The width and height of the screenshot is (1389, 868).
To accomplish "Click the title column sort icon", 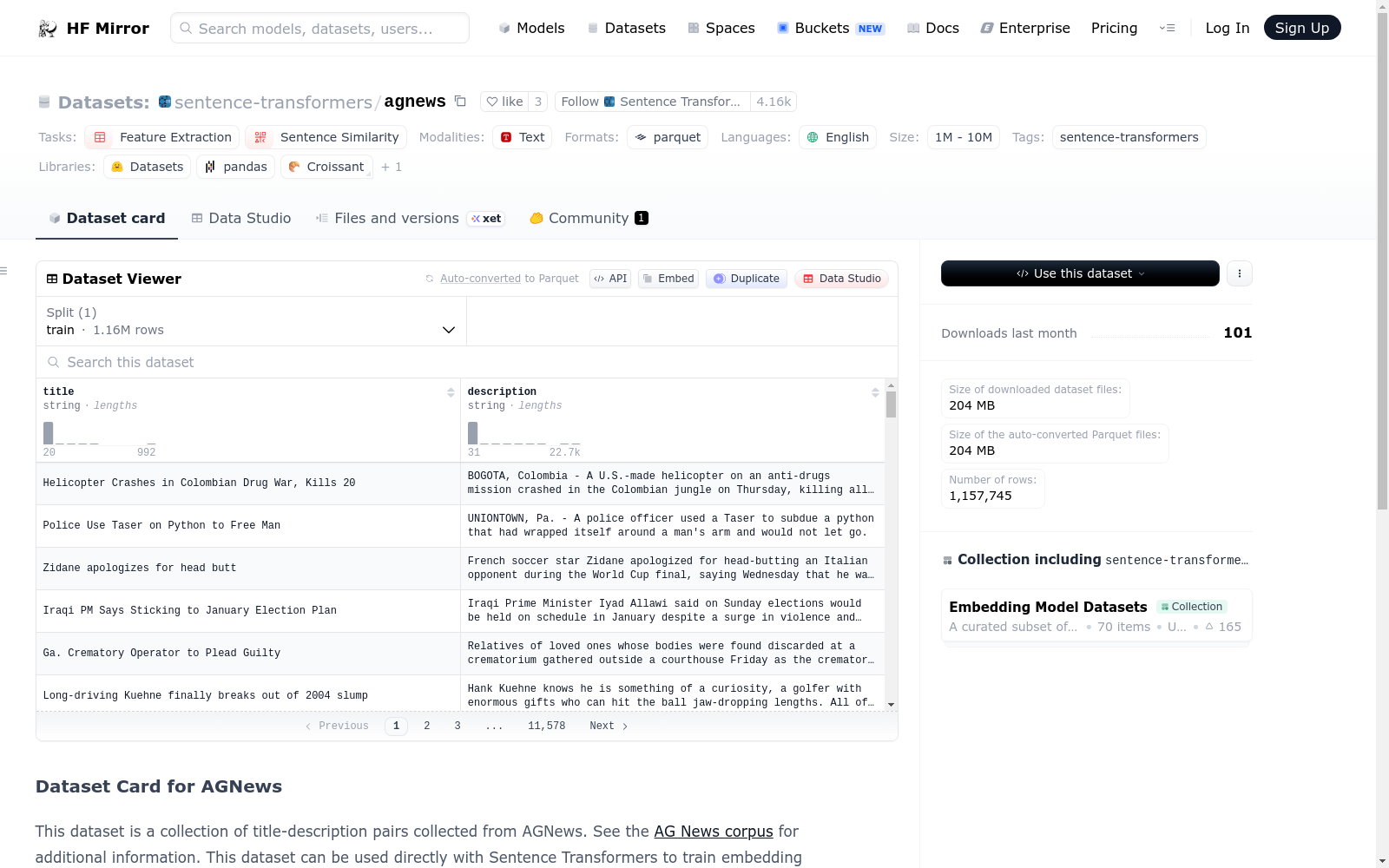I will pyautogui.click(x=451, y=392).
